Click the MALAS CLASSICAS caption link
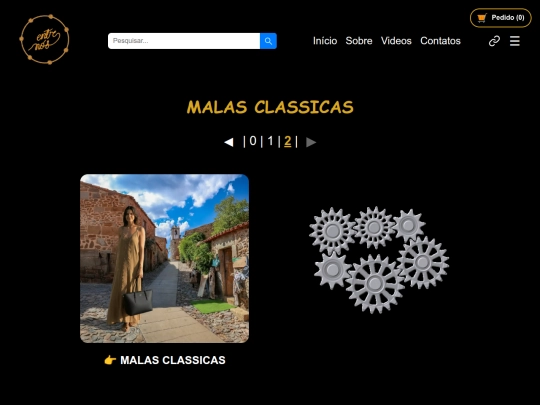The width and height of the screenshot is (540, 405). (173, 360)
